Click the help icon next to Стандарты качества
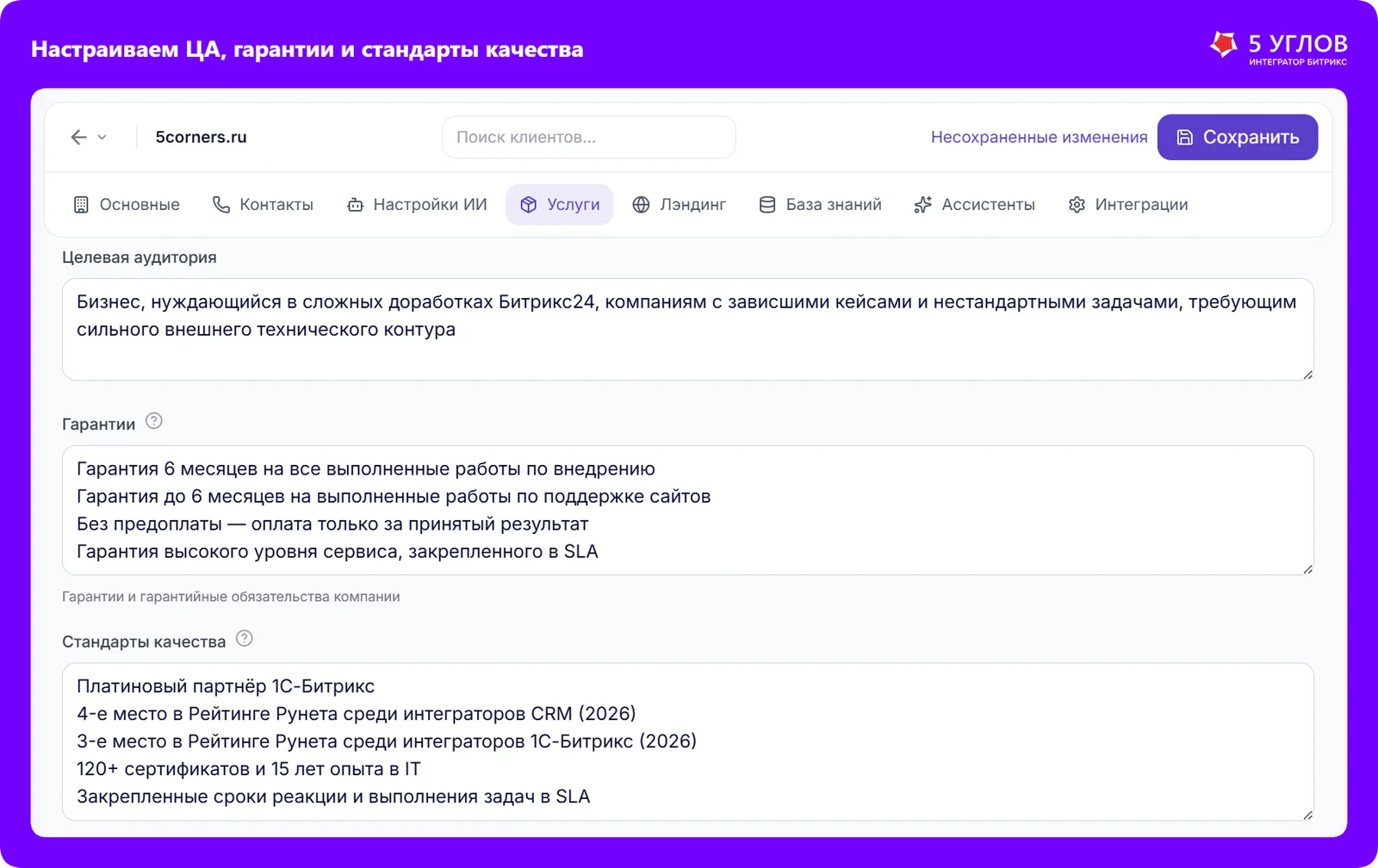This screenshot has height=868, width=1378. 245,639
